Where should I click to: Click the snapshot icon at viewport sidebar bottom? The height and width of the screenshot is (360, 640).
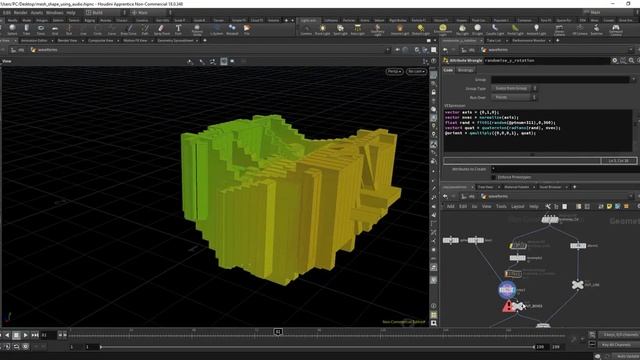point(433,323)
